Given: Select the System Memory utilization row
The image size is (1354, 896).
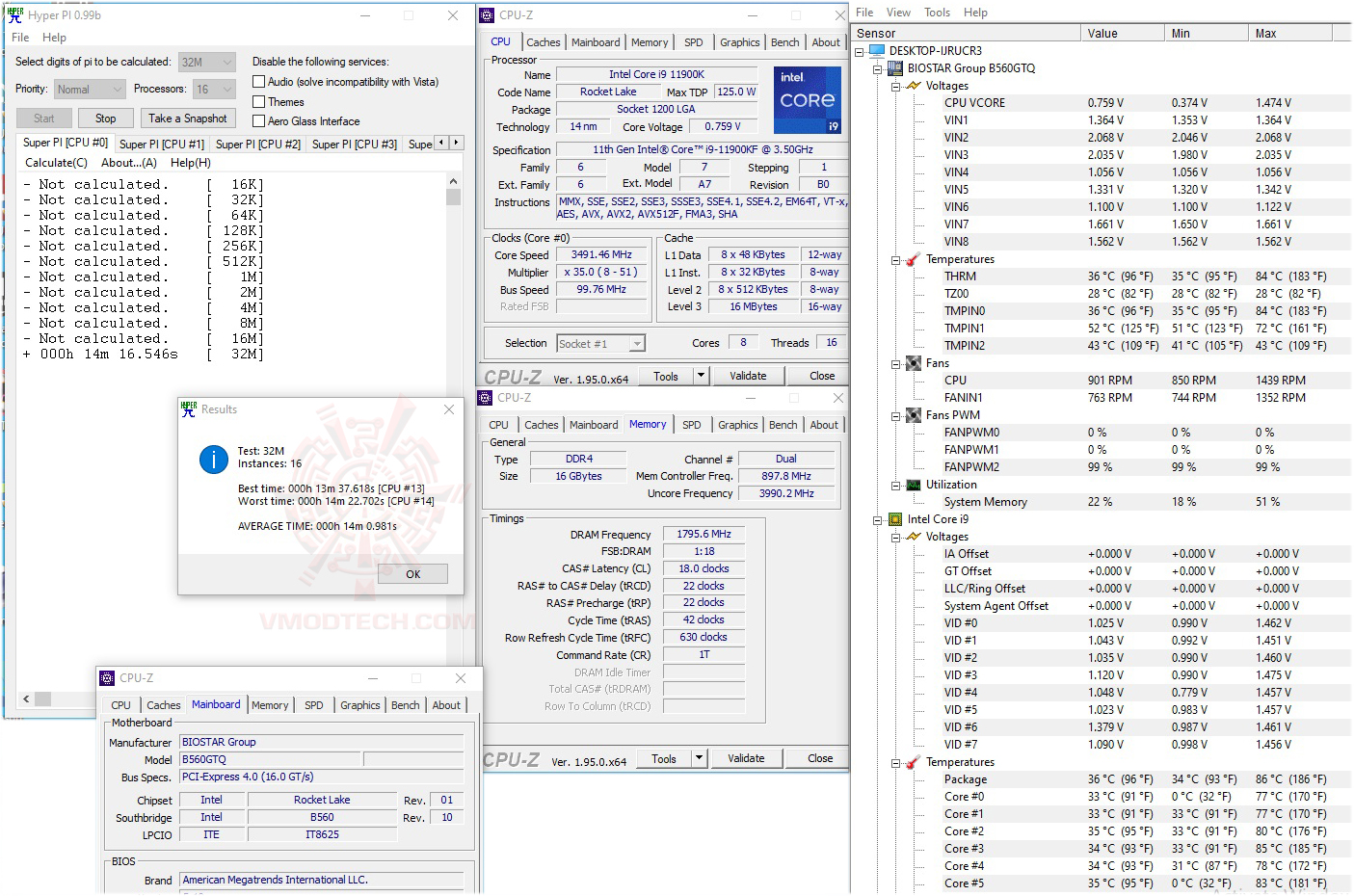Looking at the screenshot, I should 1099,502.
